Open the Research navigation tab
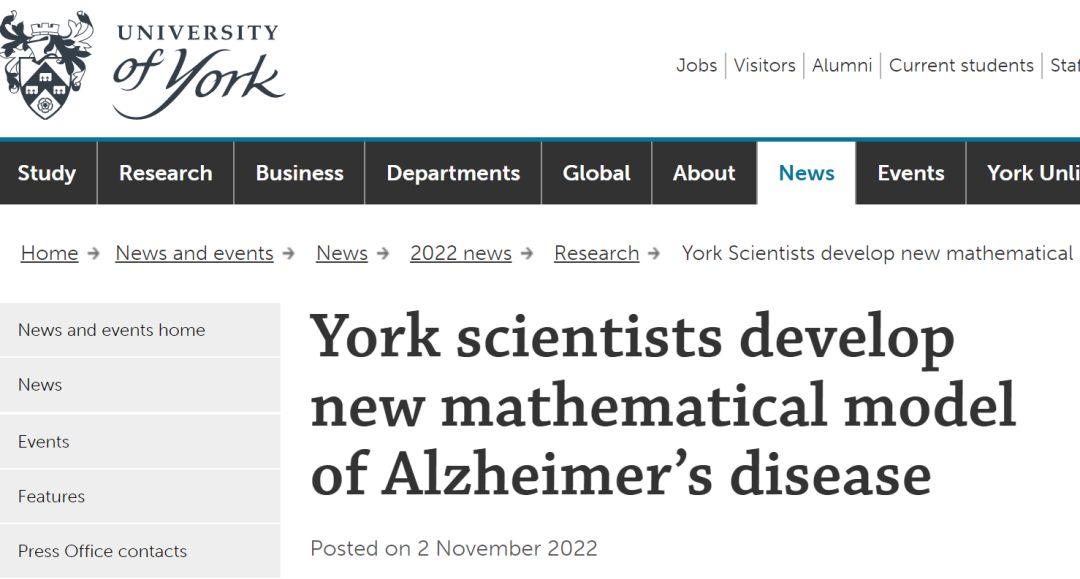Viewport: 1080px width, 579px height. pos(165,173)
